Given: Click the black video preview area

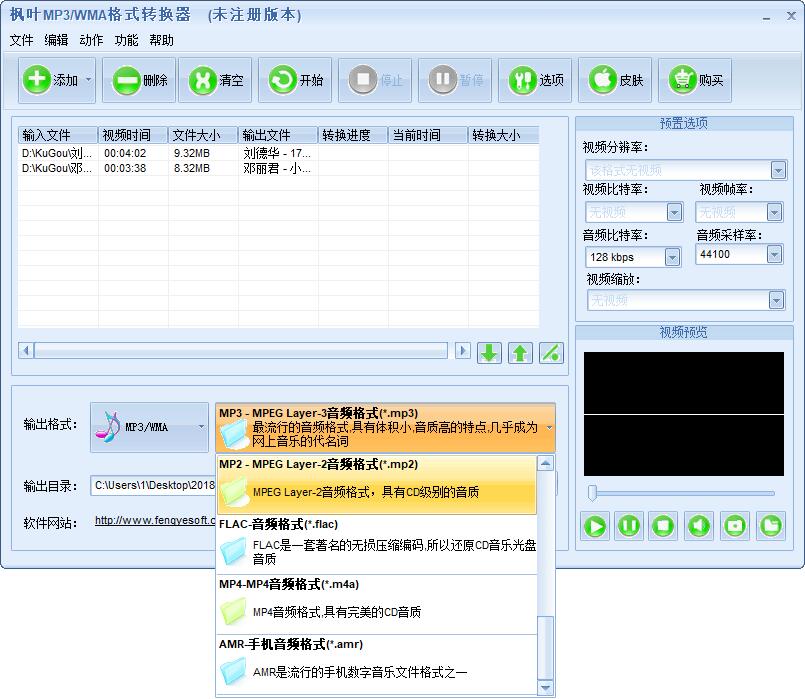Looking at the screenshot, I should 684,414.
